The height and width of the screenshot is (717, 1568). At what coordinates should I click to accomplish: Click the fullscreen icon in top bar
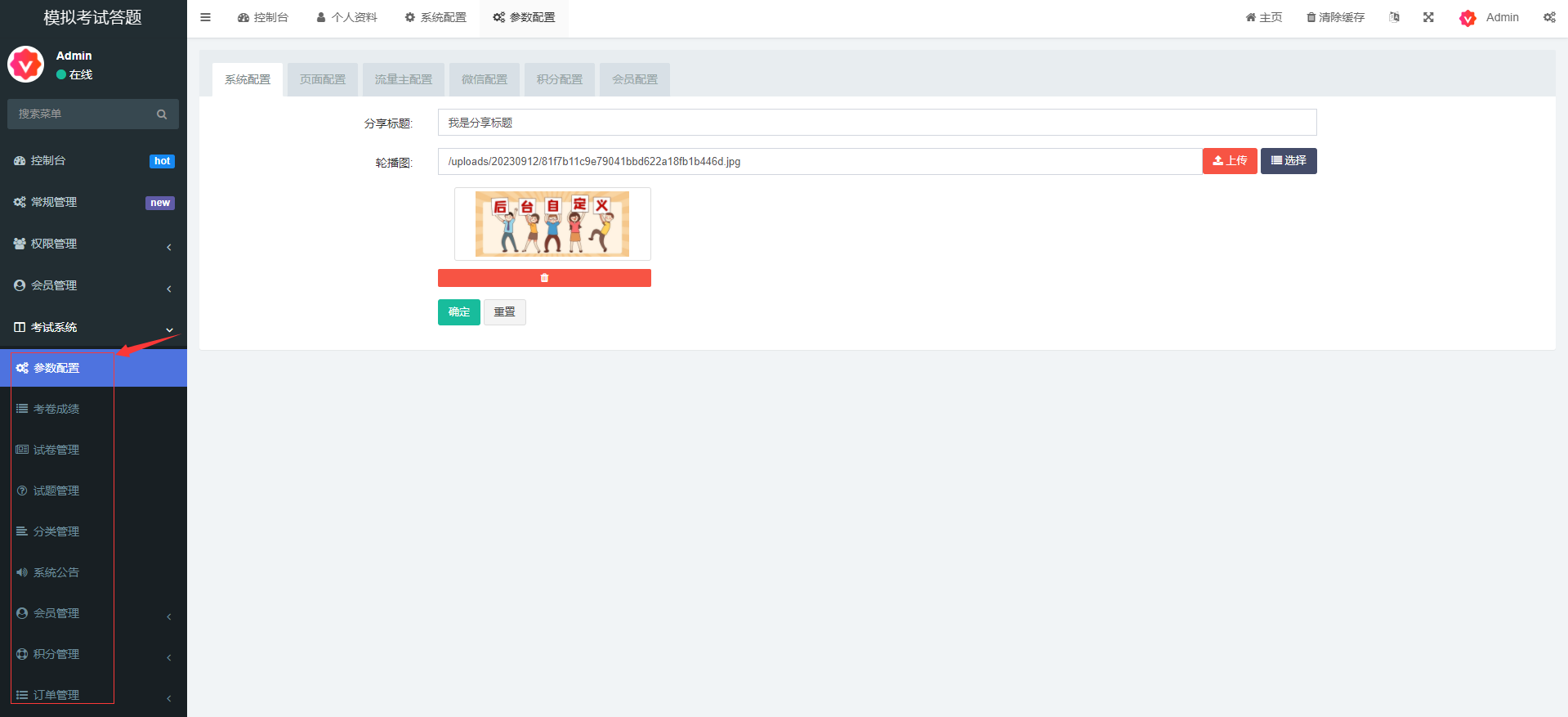coord(1428,17)
